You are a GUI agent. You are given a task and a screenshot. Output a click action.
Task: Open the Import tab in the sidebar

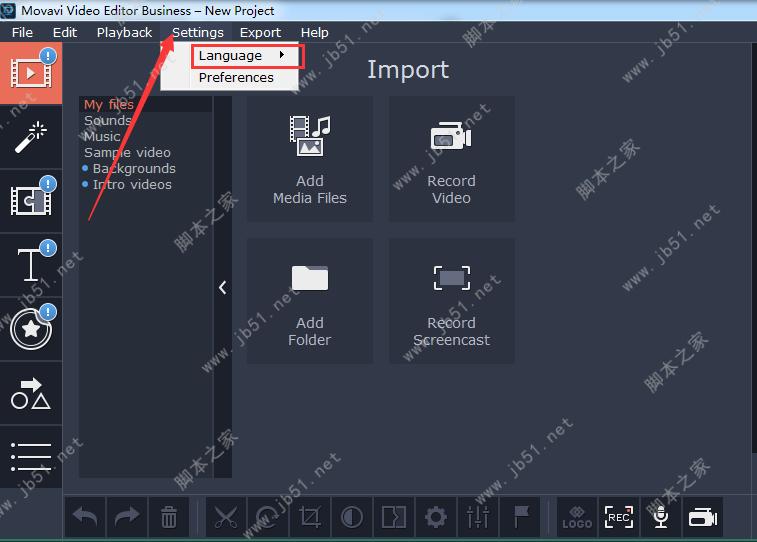coord(31,73)
